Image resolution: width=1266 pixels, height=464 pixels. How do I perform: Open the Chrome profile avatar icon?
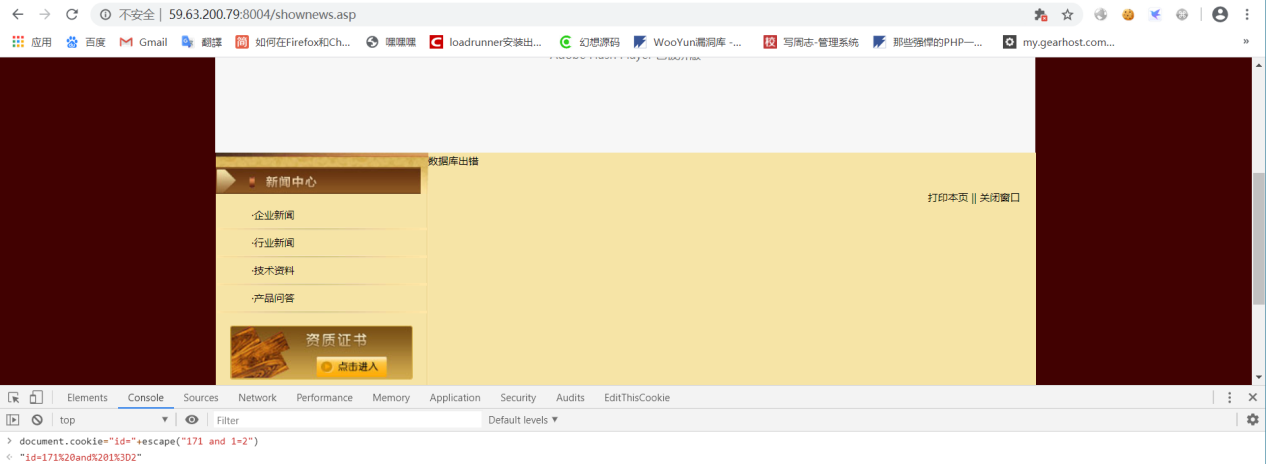coord(1220,15)
